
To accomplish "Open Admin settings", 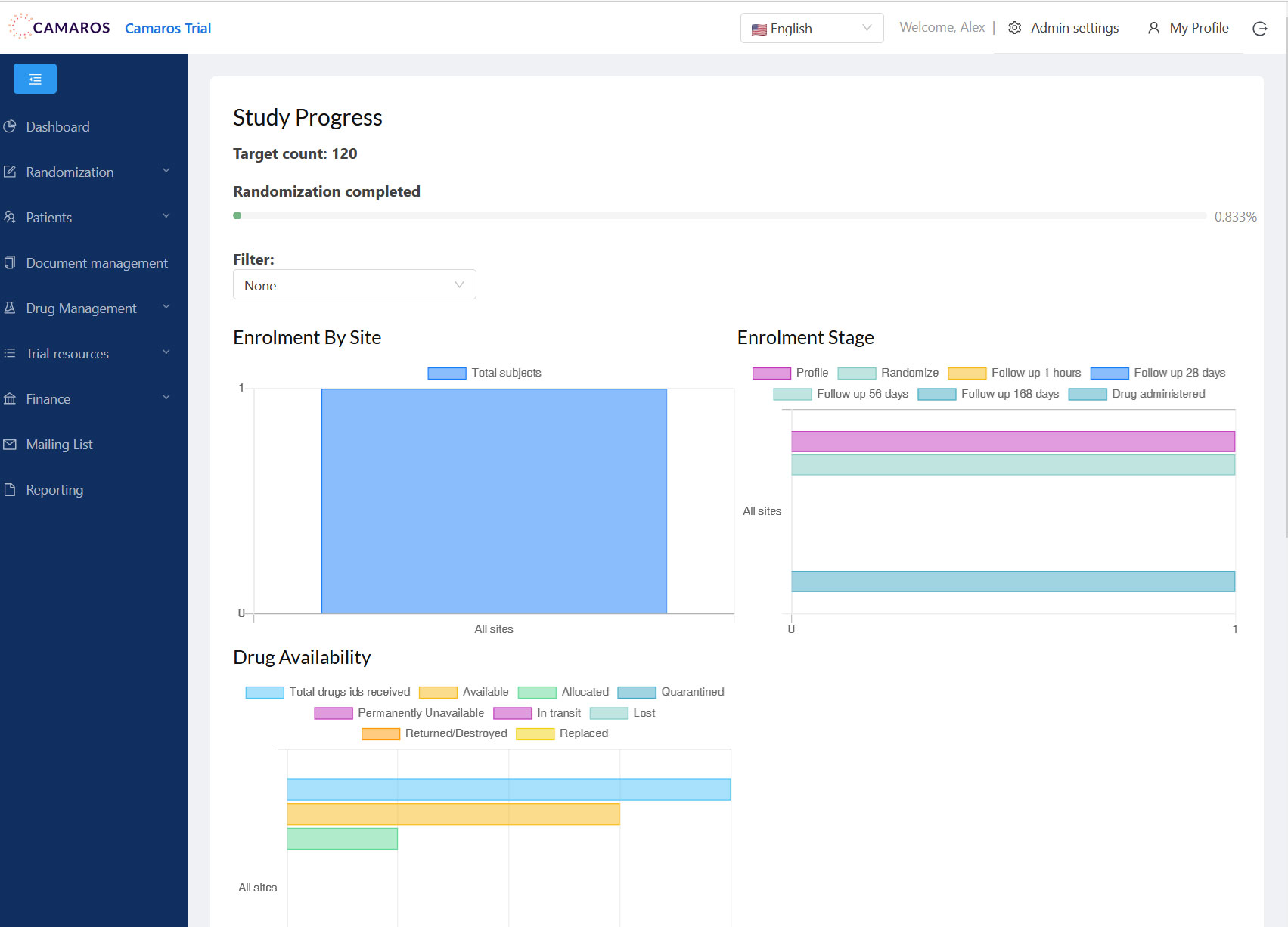I will (1074, 28).
